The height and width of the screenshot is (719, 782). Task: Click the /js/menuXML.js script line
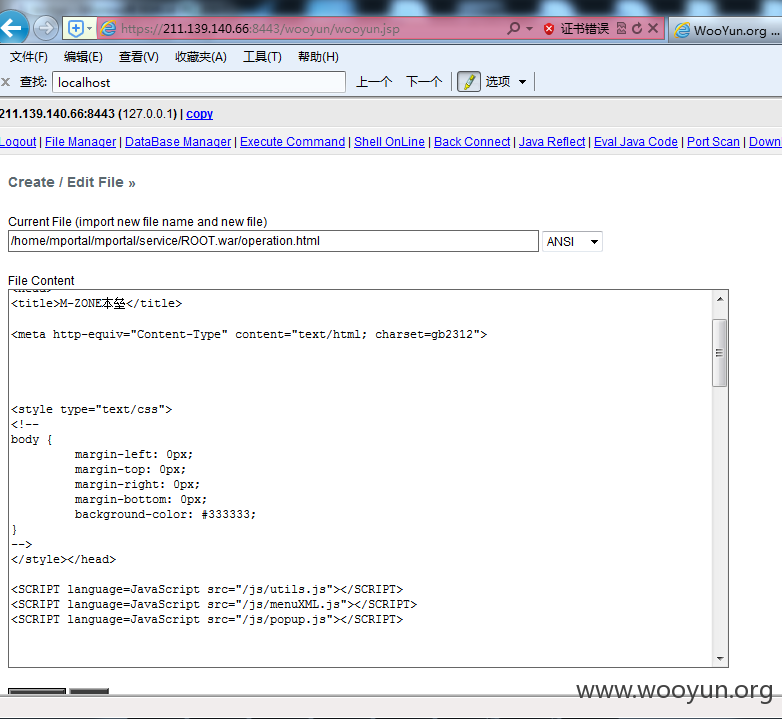coord(214,604)
